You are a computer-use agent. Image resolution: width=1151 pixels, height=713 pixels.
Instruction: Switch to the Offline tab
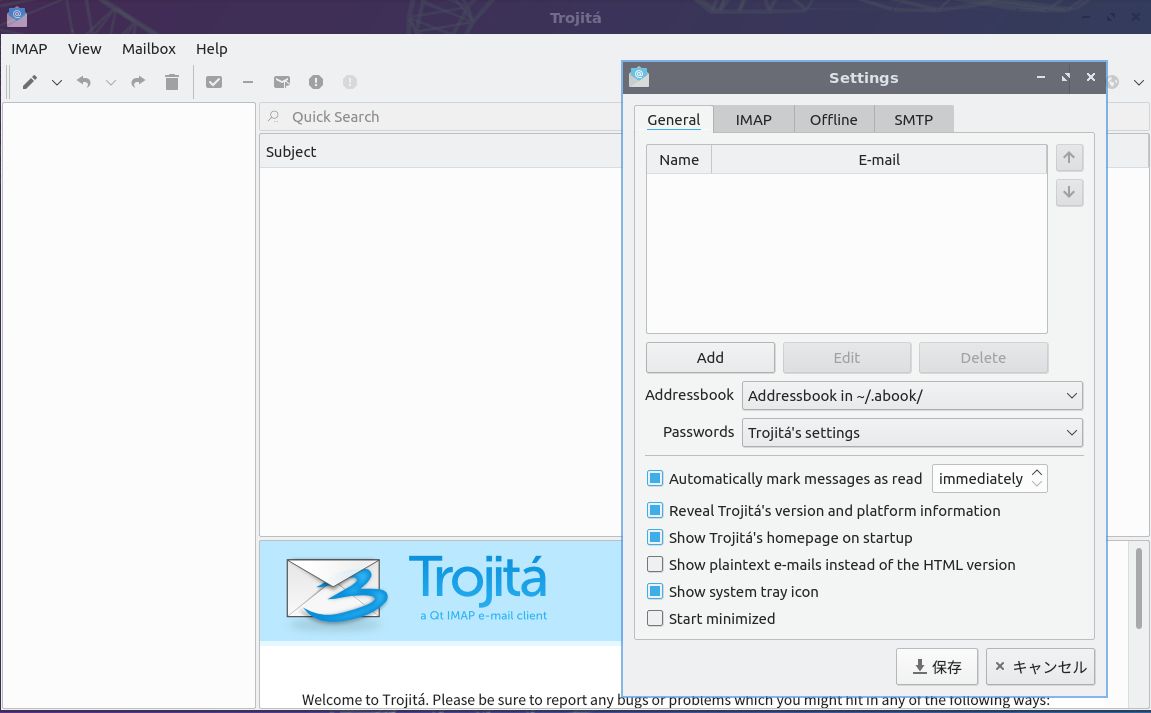(x=834, y=120)
